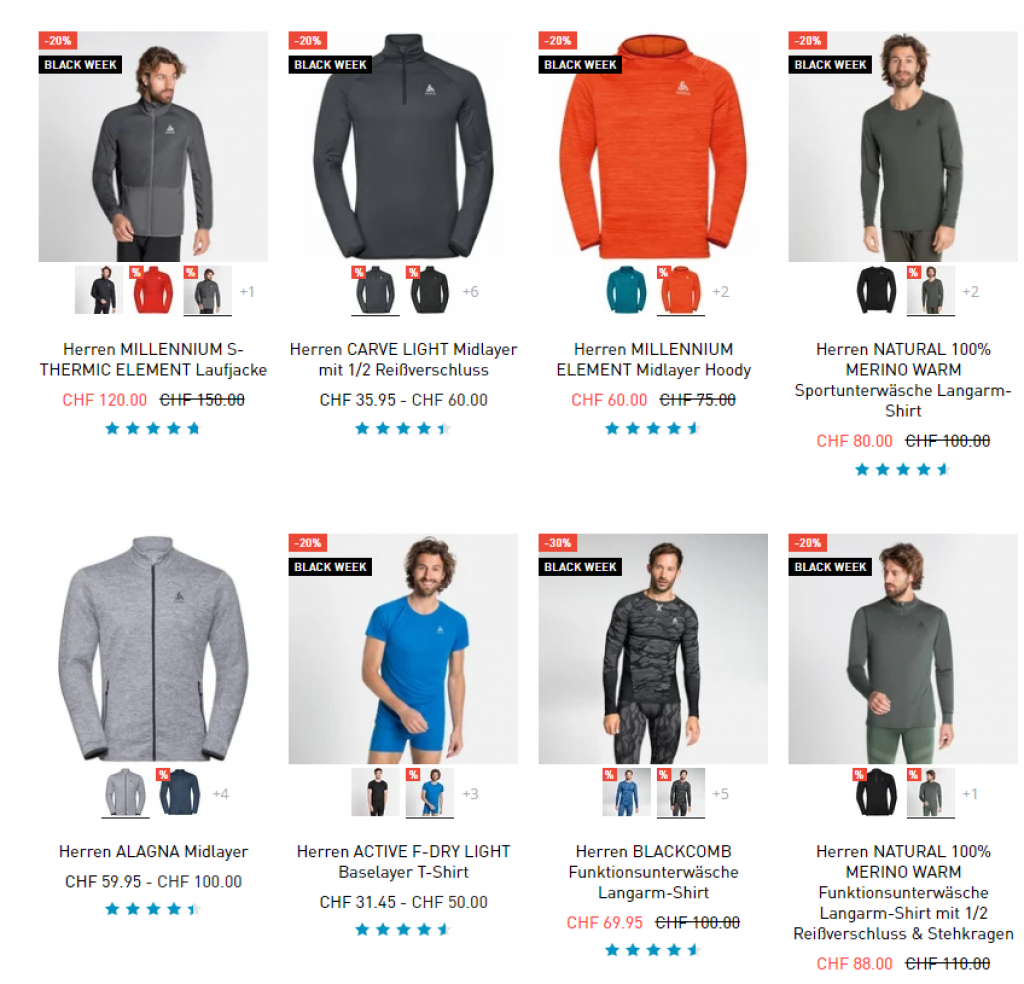
Task: Click star rating under BLACKCOMB Langarm-Shirt
Action: (653, 950)
